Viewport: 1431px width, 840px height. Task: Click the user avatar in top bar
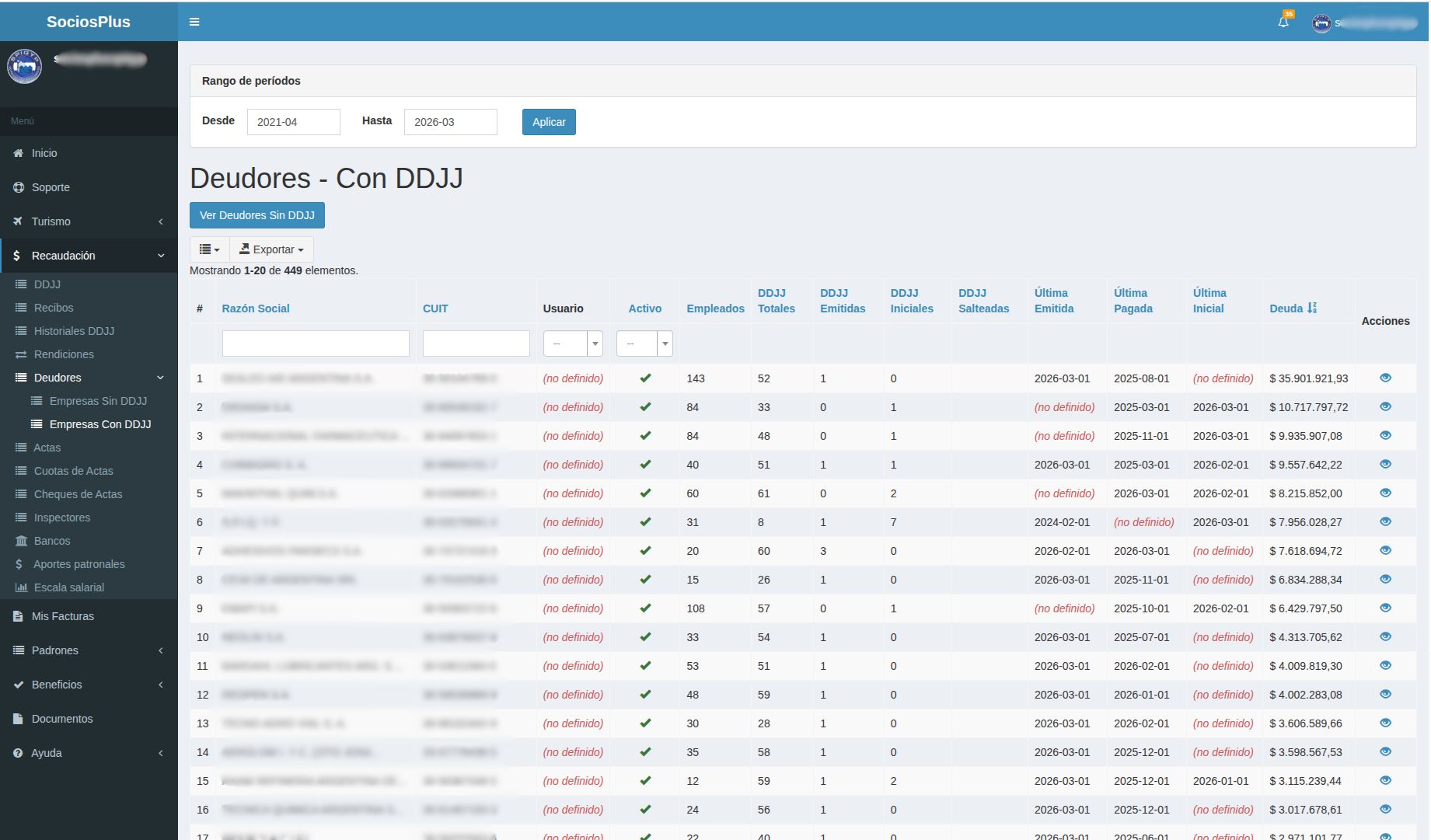[x=1321, y=23]
